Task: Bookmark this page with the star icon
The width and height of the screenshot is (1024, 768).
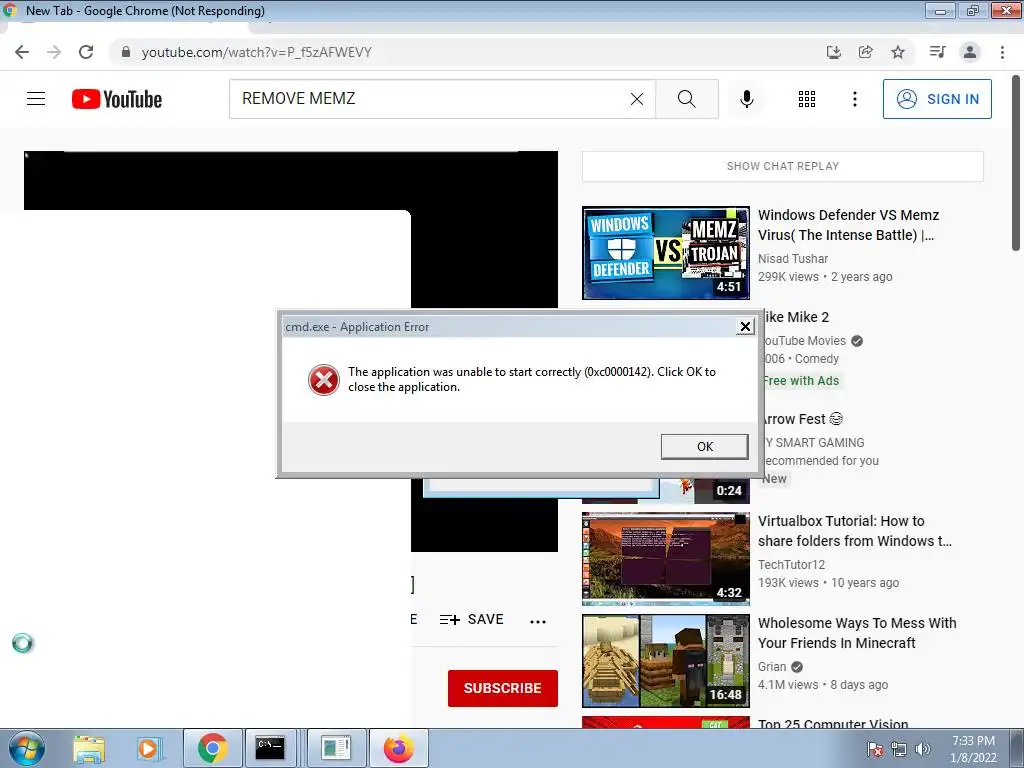Action: [898, 52]
